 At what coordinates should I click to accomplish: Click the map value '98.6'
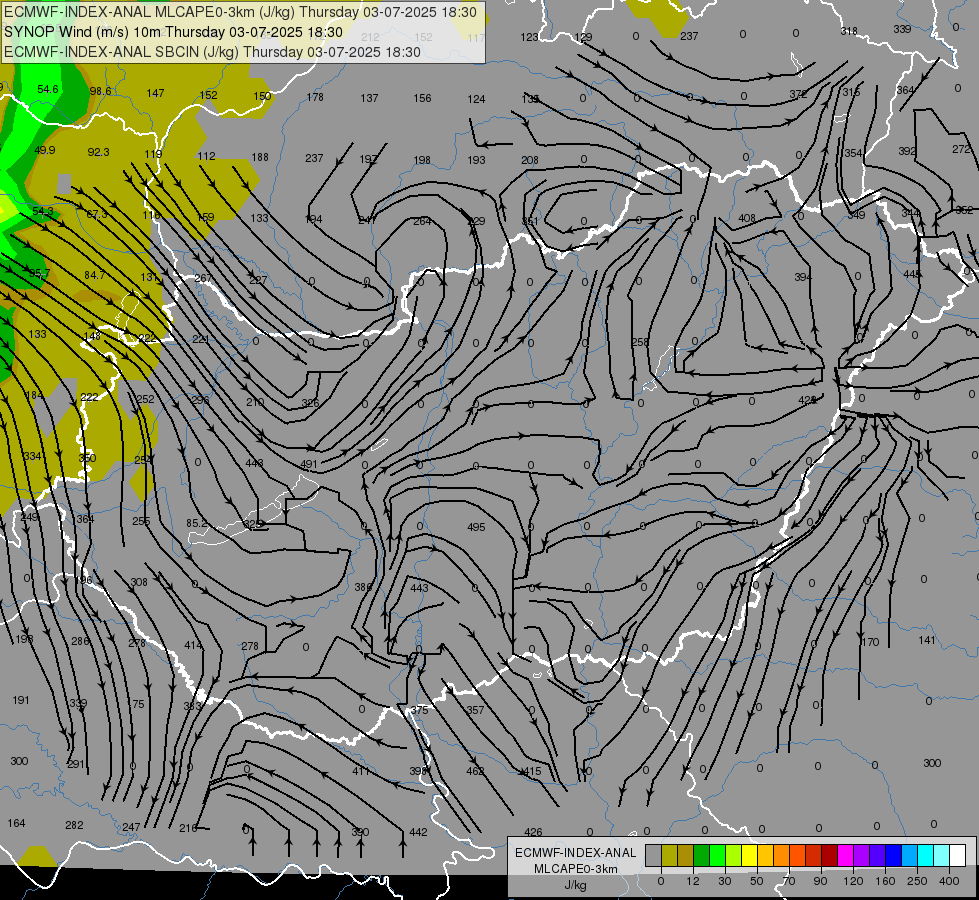click(100, 91)
